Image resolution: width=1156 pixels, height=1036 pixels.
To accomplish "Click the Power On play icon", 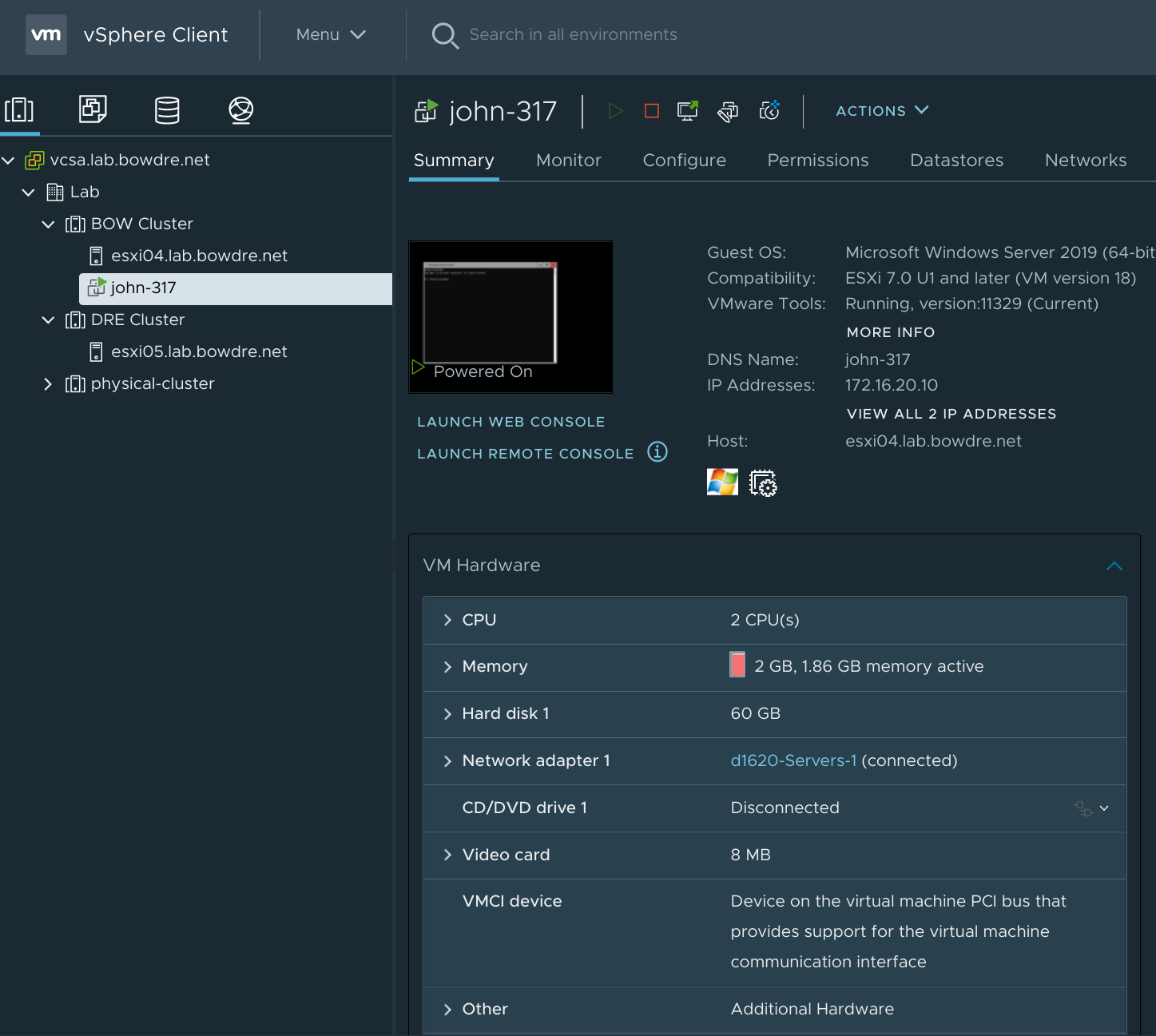I will pyautogui.click(x=615, y=111).
